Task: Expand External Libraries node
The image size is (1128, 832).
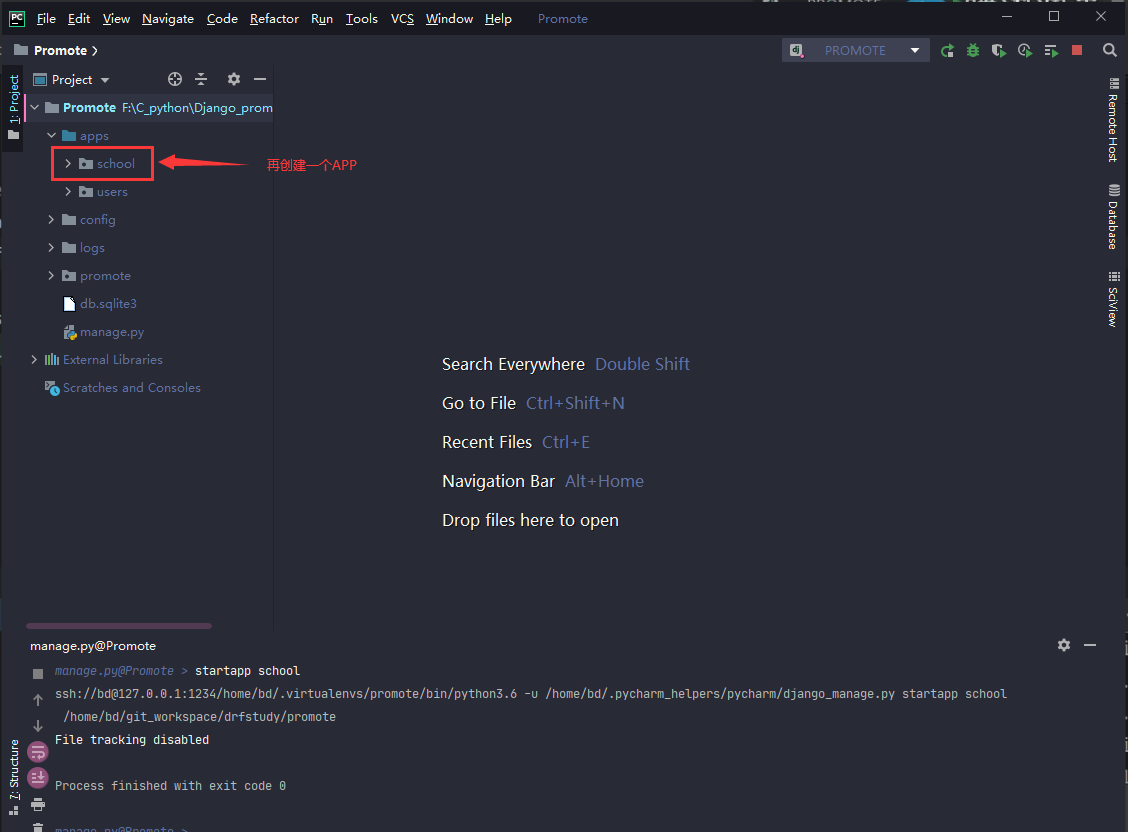Action: point(34,360)
